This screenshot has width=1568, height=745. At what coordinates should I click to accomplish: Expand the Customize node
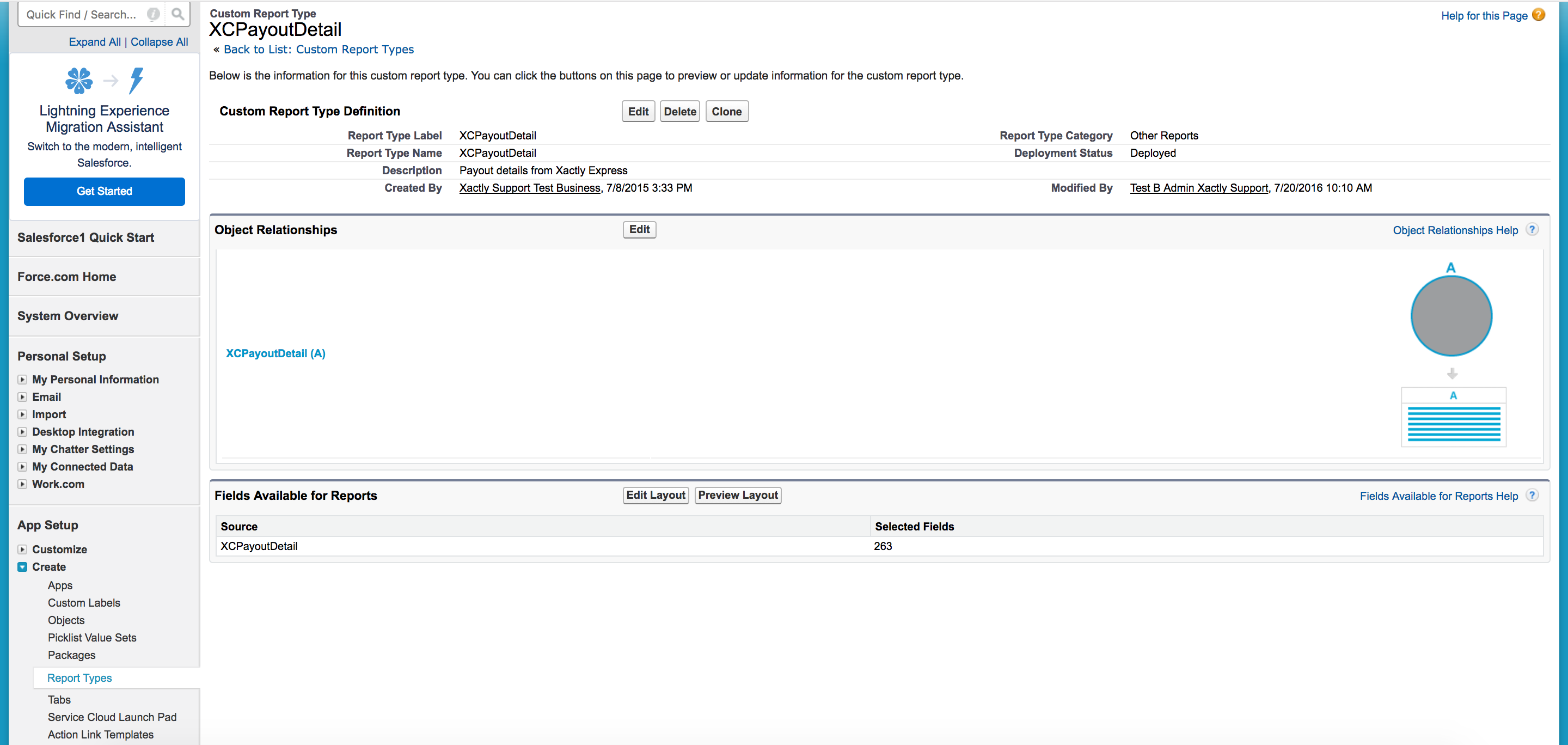point(22,549)
